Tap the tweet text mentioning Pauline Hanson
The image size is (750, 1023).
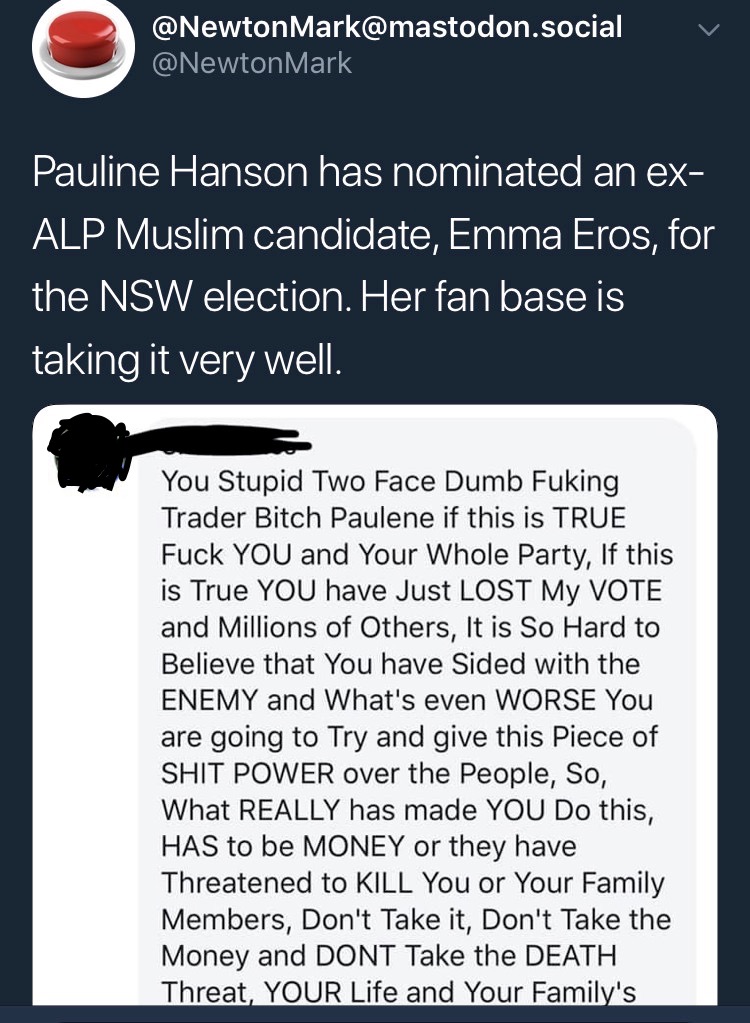pyautogui.click(x=374, y=266)
